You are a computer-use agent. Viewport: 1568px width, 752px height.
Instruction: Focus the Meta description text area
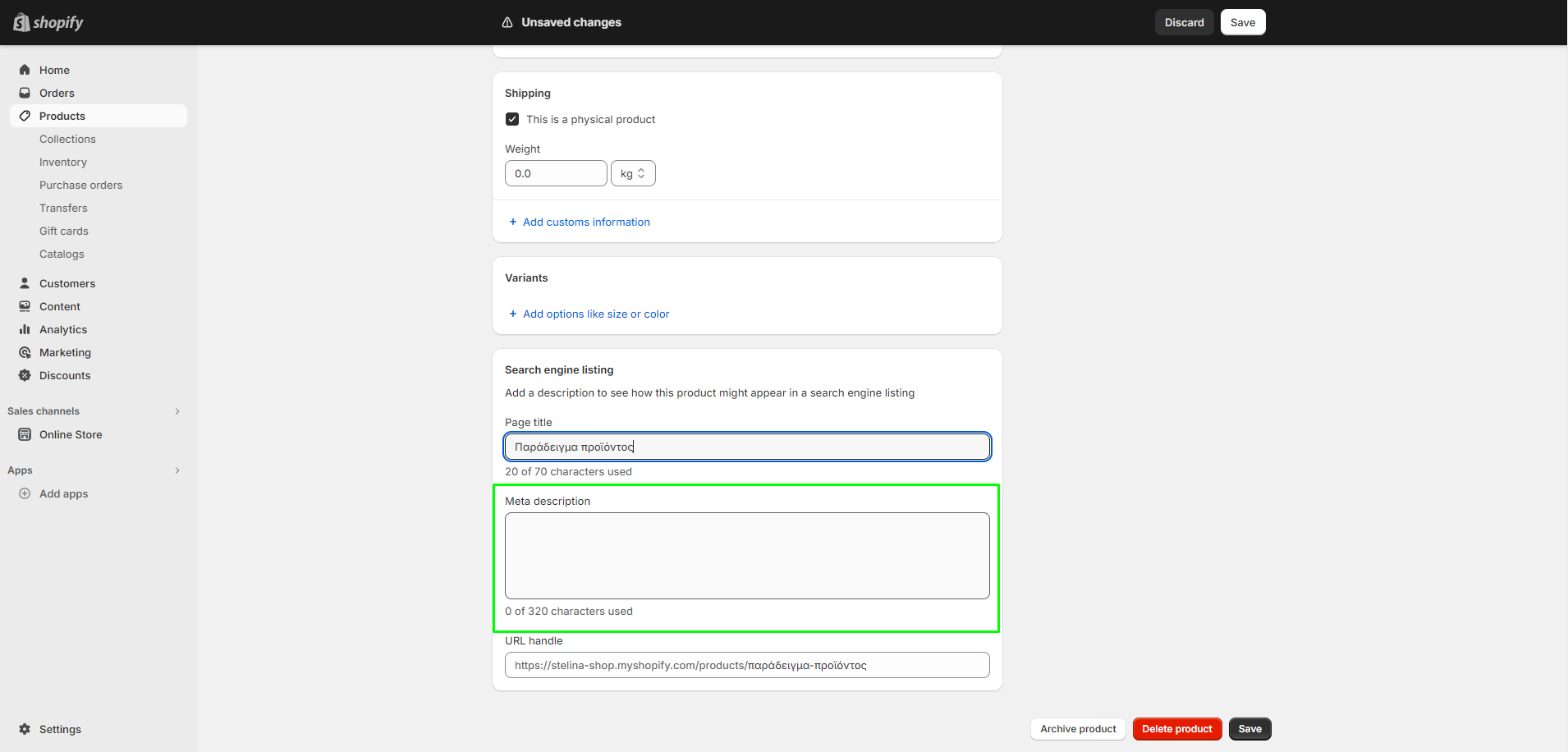[747, 556]
